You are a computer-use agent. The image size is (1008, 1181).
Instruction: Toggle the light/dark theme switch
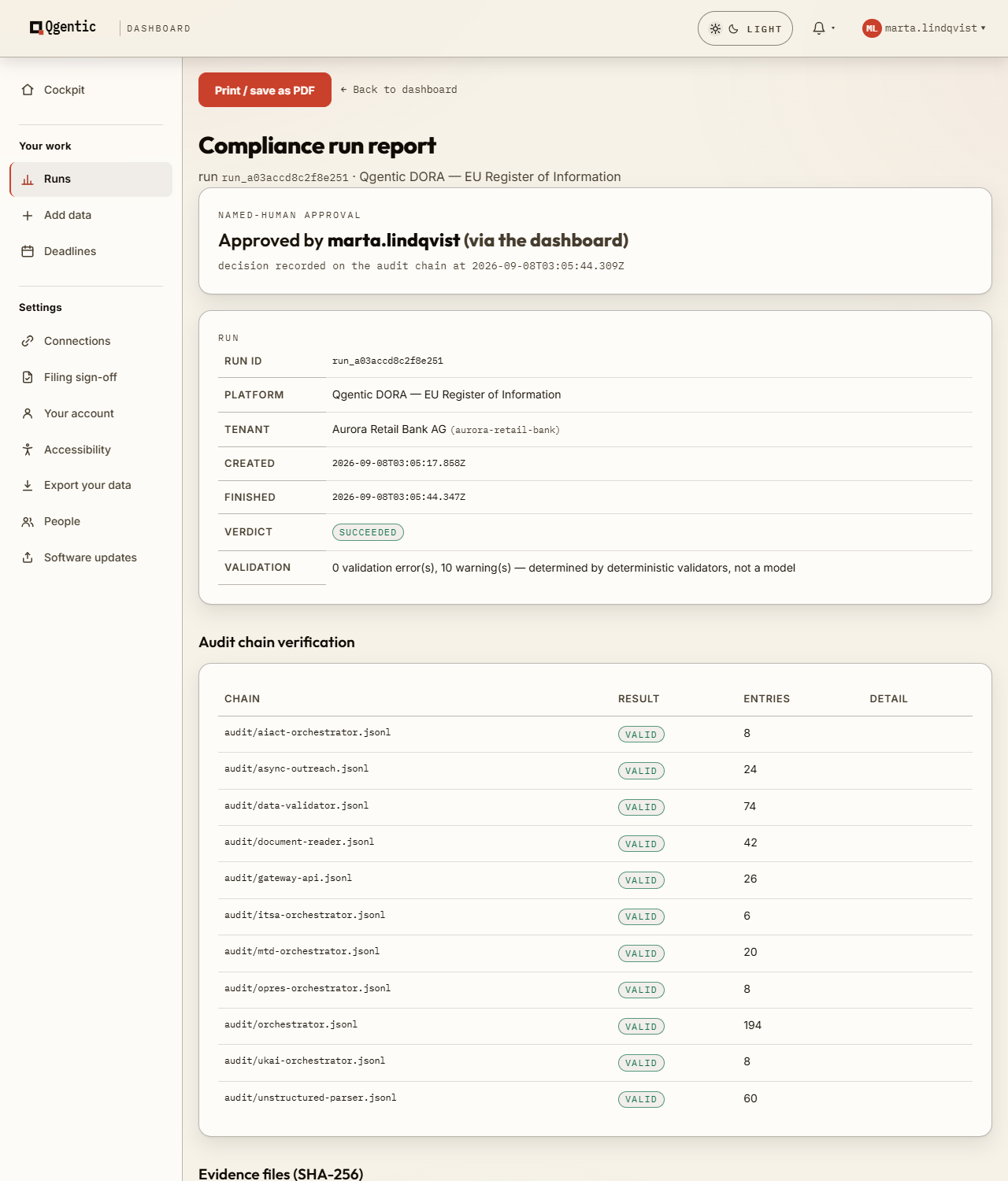point(745,28)
